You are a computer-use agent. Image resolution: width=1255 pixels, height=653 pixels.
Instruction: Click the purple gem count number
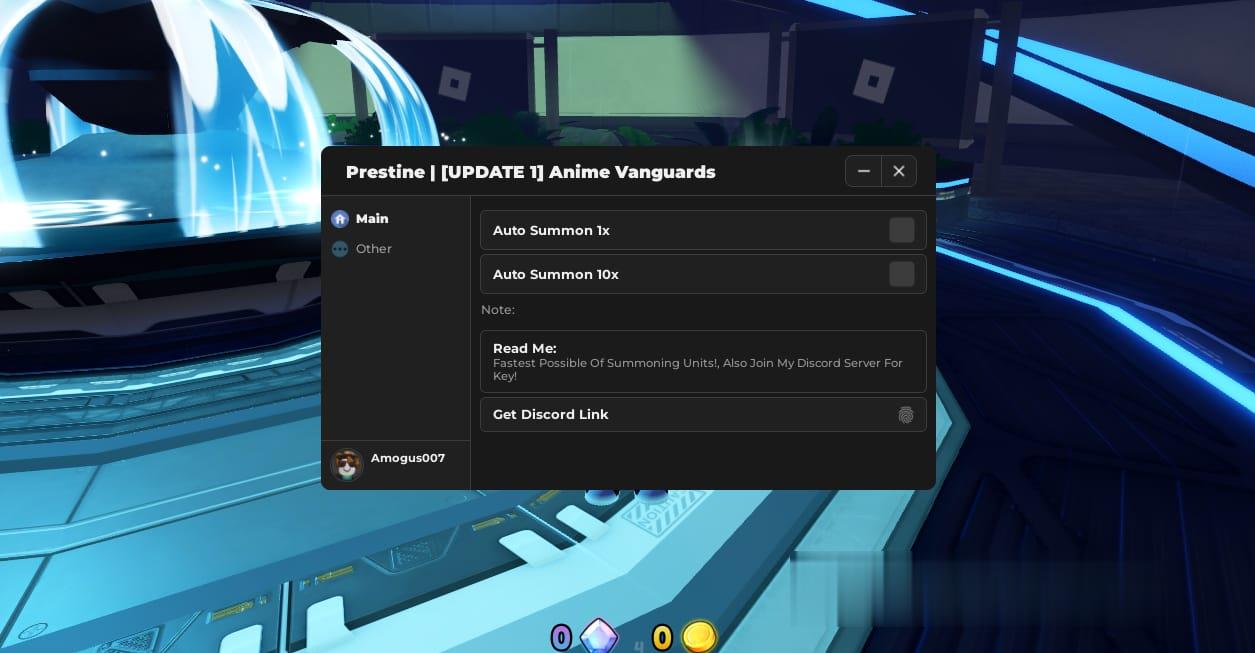[562, 637]
